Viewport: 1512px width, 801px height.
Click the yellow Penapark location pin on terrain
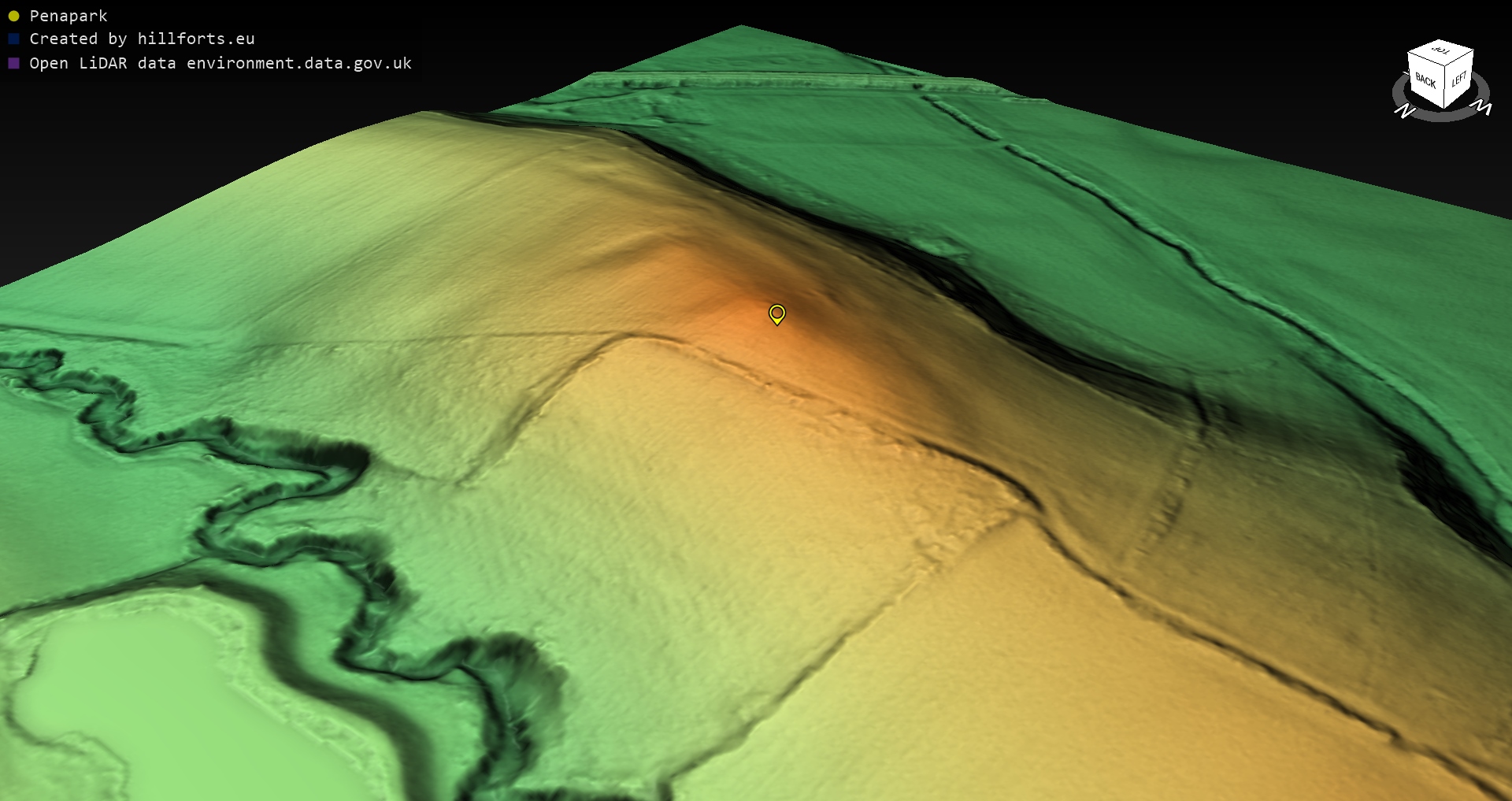pos(776,314)
